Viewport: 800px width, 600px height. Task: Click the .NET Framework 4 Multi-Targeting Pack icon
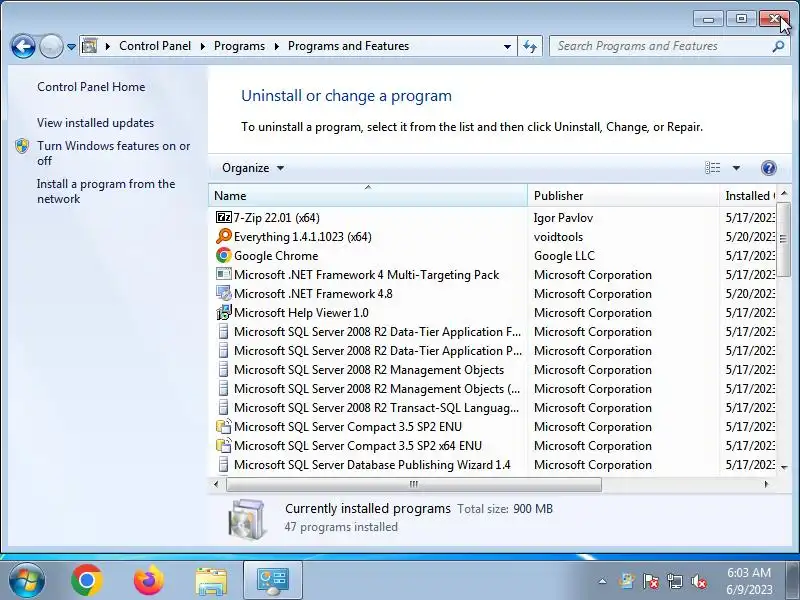click(x=223, y=274)
